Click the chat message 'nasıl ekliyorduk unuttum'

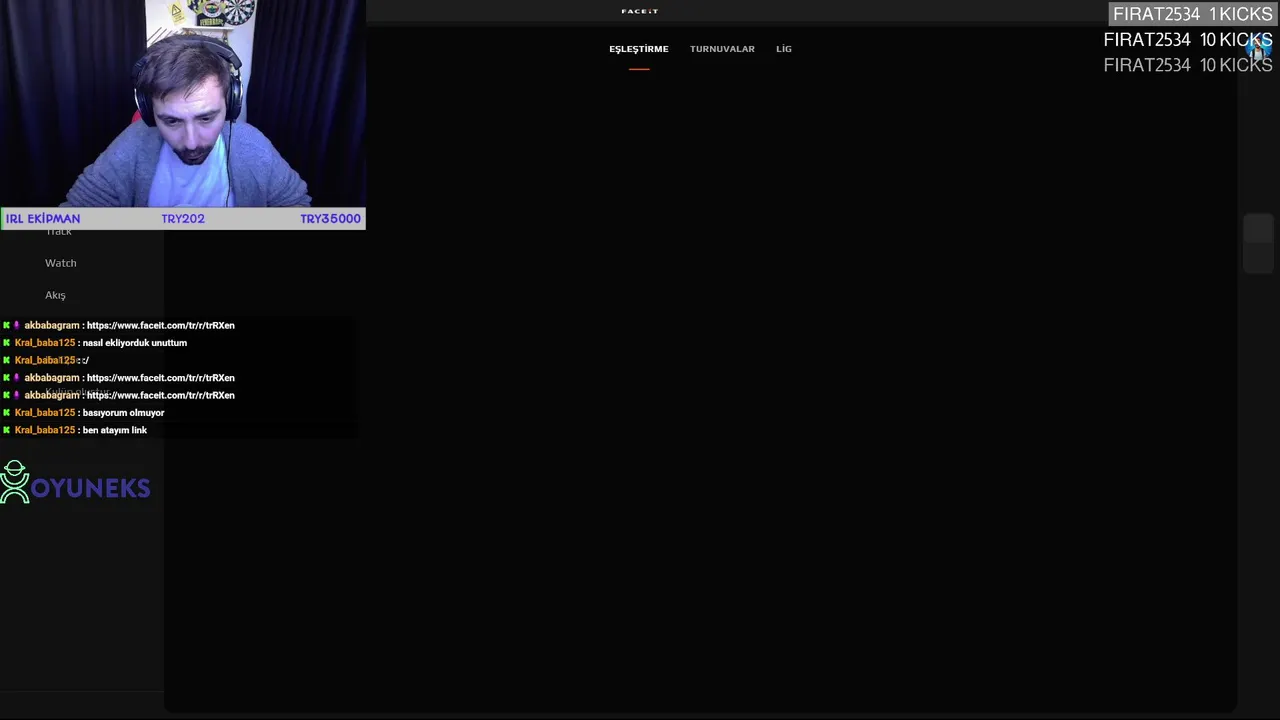click(135, 343)
